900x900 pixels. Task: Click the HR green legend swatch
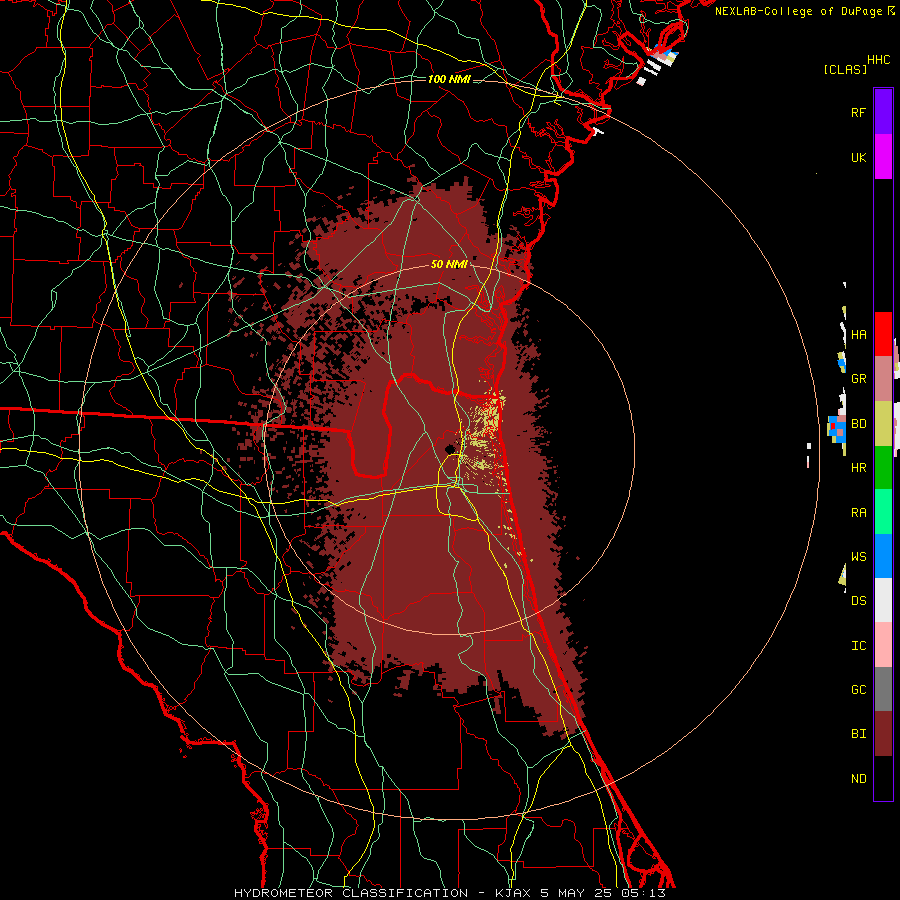[x=883, y=468]
